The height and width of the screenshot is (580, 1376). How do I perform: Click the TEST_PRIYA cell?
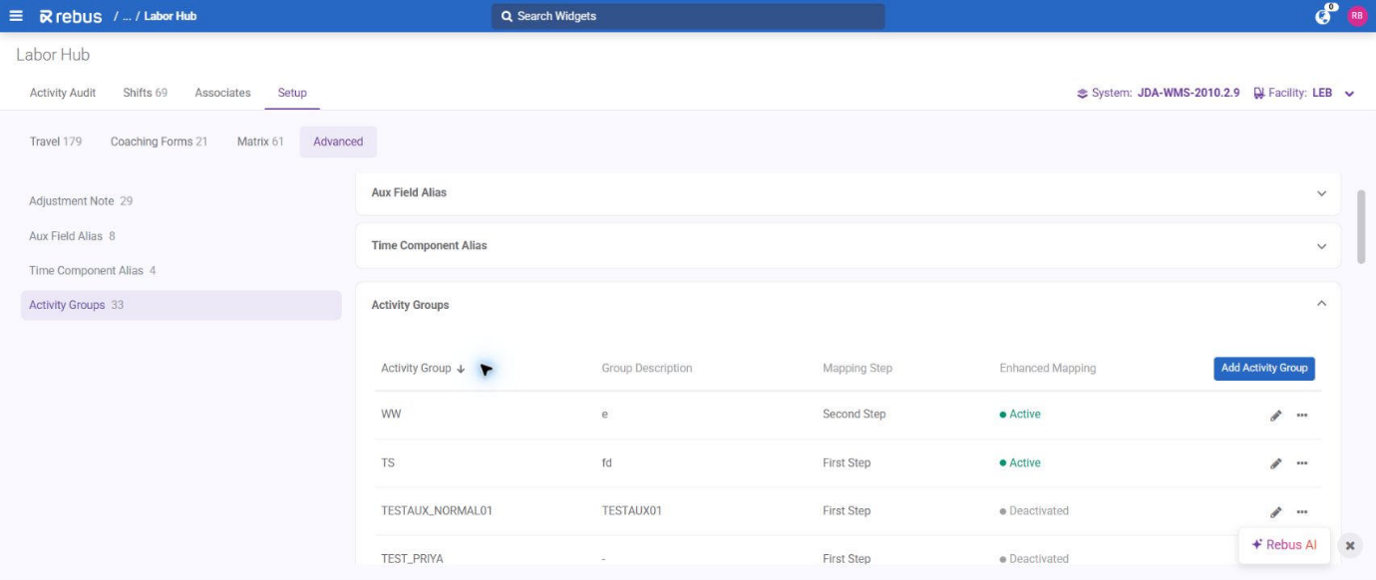click(x=412, y=559)
